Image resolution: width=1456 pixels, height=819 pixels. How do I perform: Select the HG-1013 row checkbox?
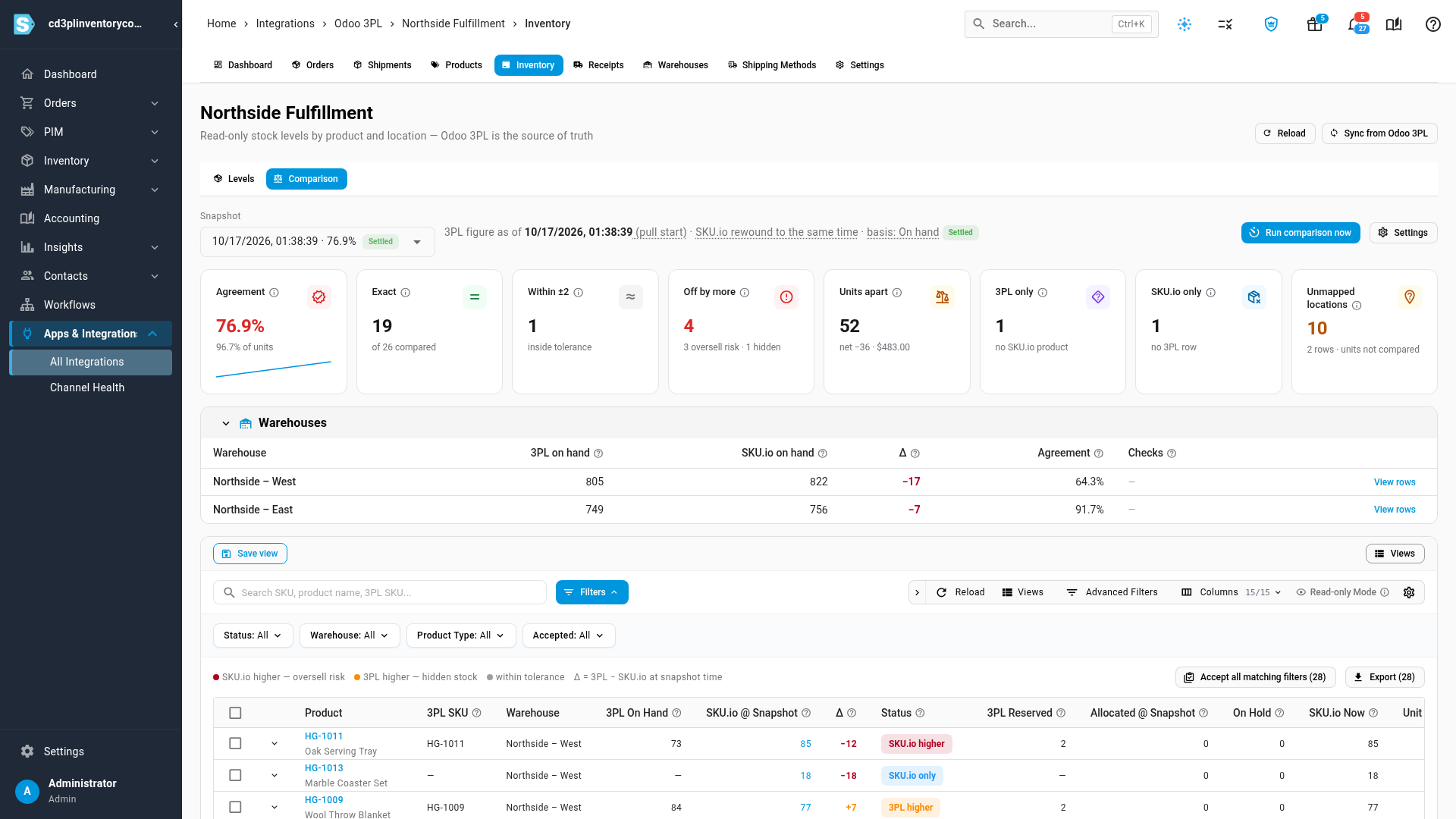pyautogui.click(x=235, y=775)
